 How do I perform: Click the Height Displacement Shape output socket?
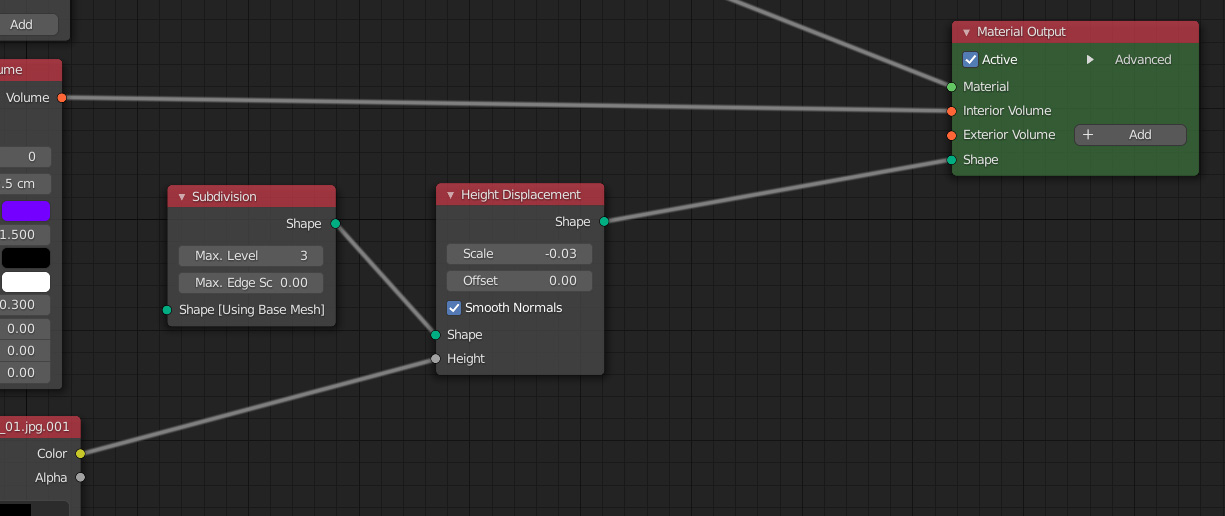(604, 221)
